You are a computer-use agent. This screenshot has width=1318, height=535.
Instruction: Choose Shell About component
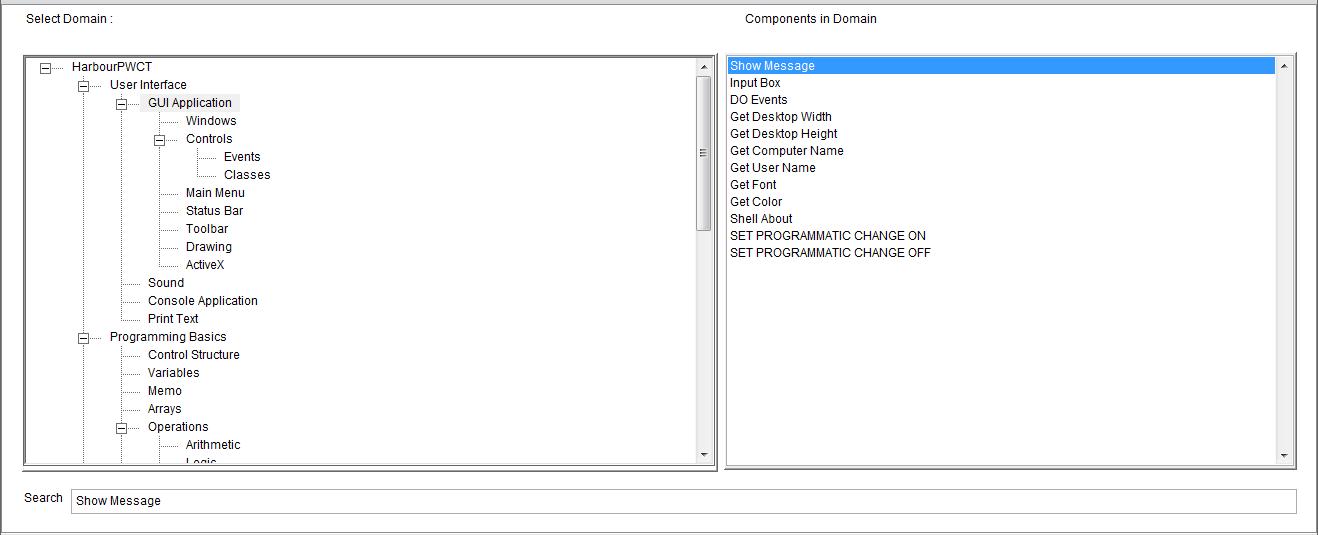[x=1001, y=219]
